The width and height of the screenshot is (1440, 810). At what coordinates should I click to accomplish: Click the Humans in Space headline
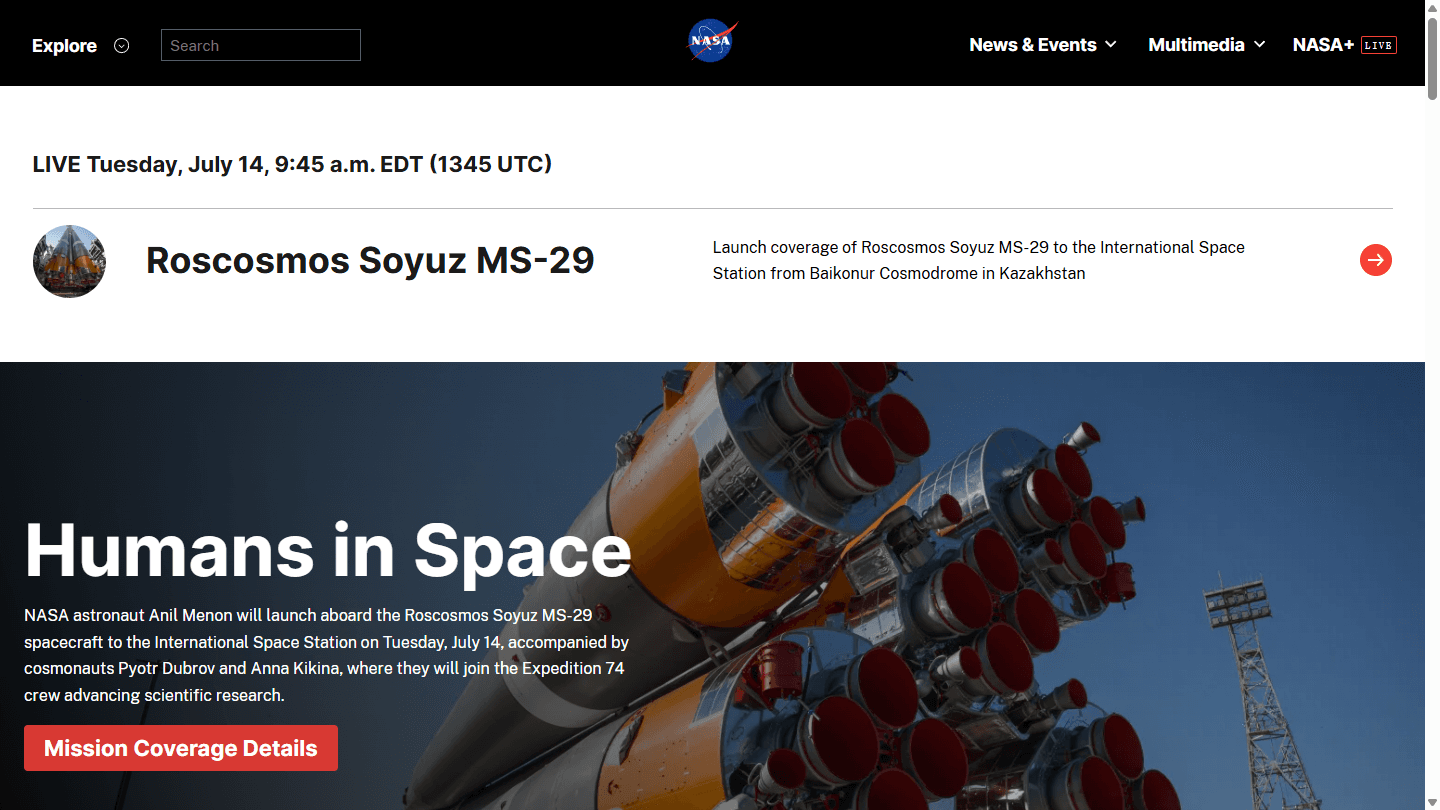pos(328,550)
